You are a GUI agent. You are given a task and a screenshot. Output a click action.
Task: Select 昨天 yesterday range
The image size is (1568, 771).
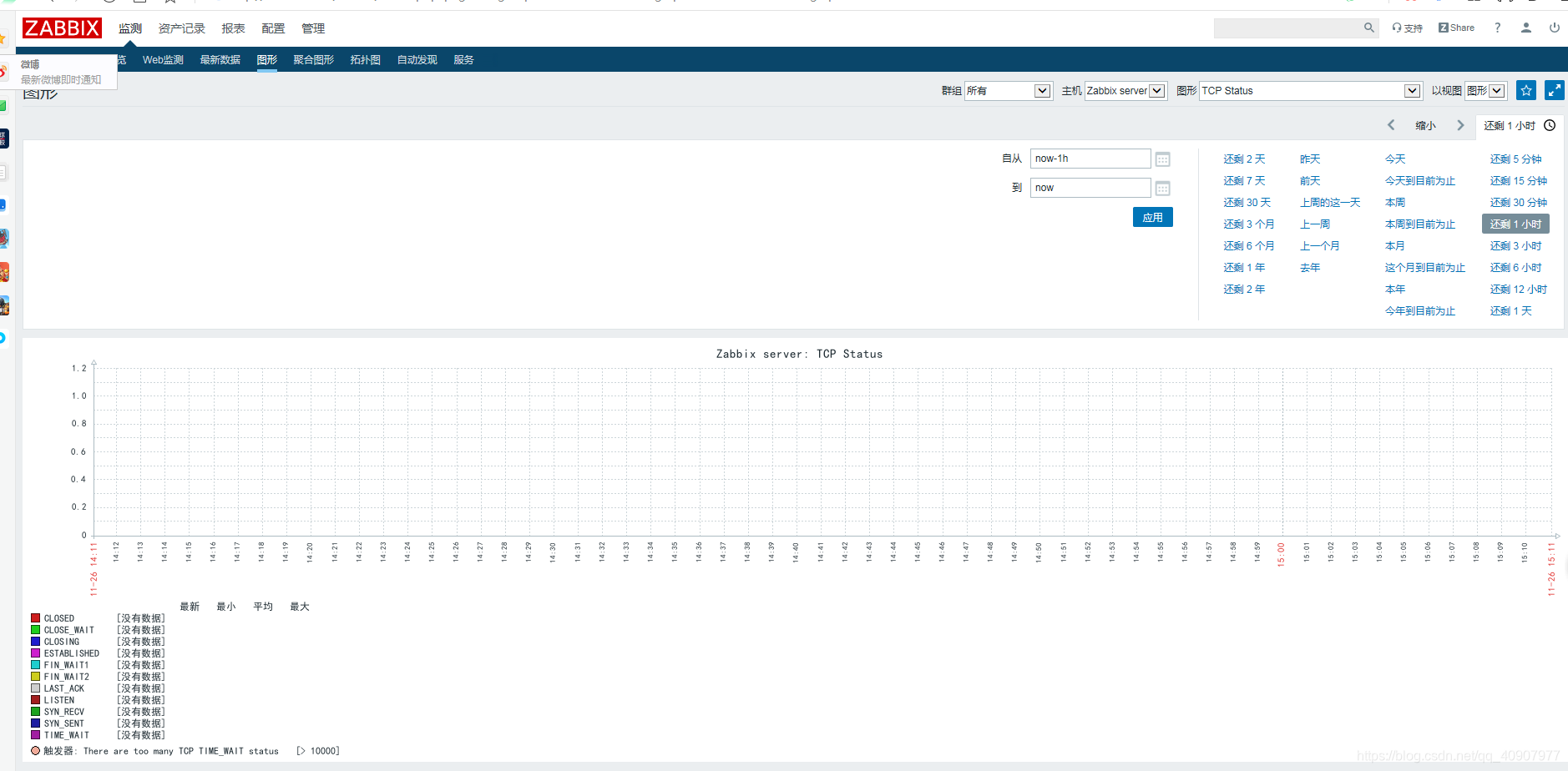(1310, 159)
